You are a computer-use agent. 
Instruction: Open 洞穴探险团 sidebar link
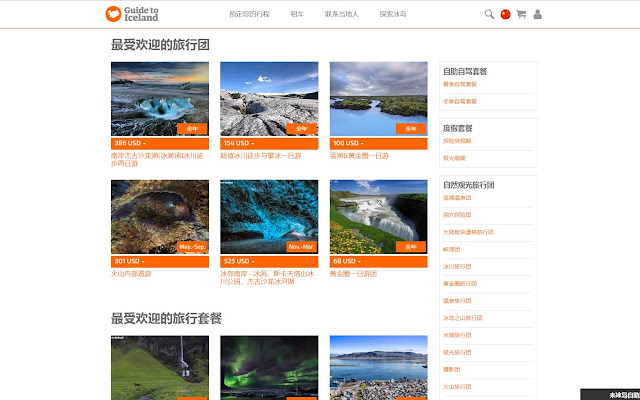(x=457, y=215)
